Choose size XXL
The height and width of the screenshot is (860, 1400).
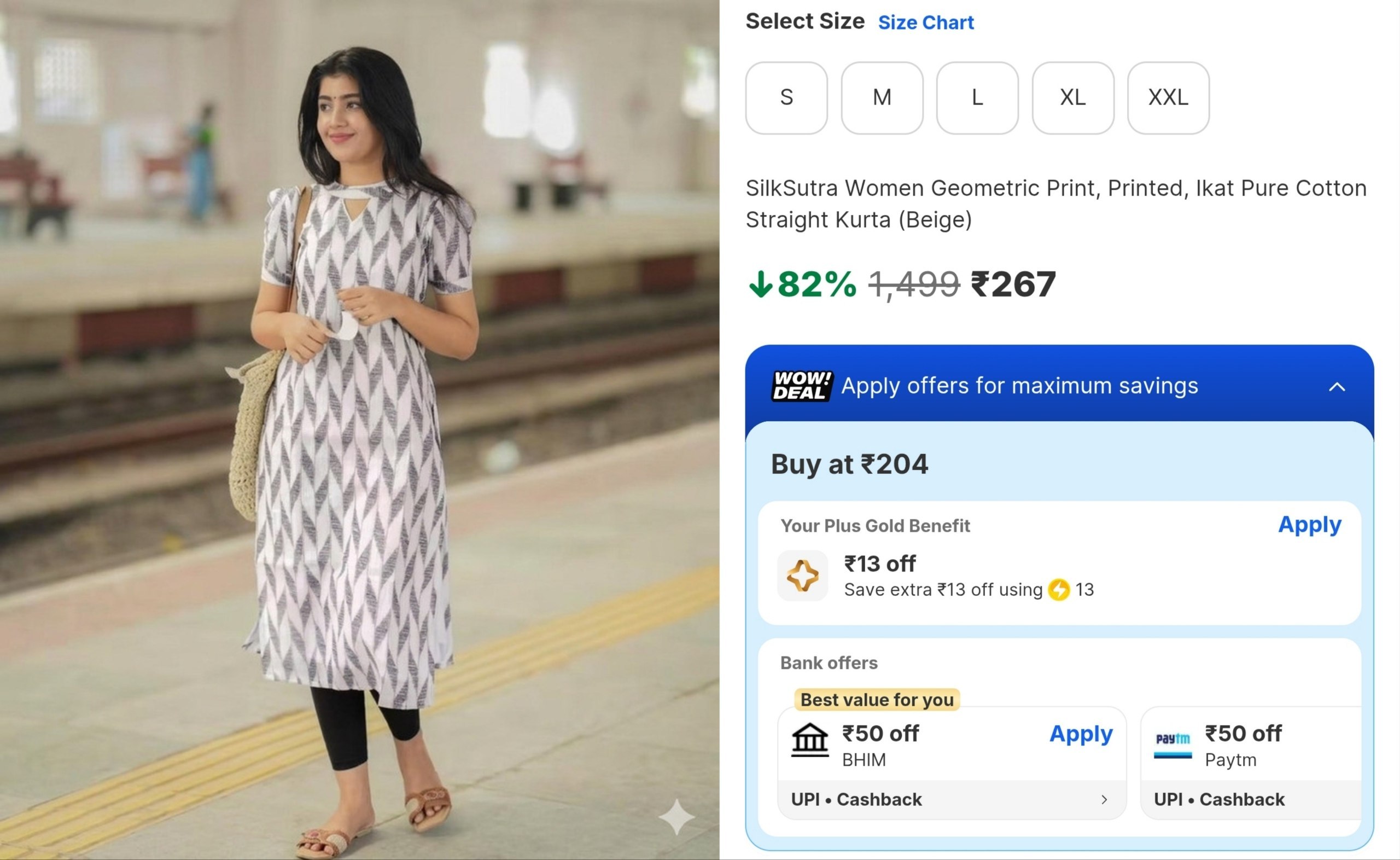click(x=1168, y=98)
